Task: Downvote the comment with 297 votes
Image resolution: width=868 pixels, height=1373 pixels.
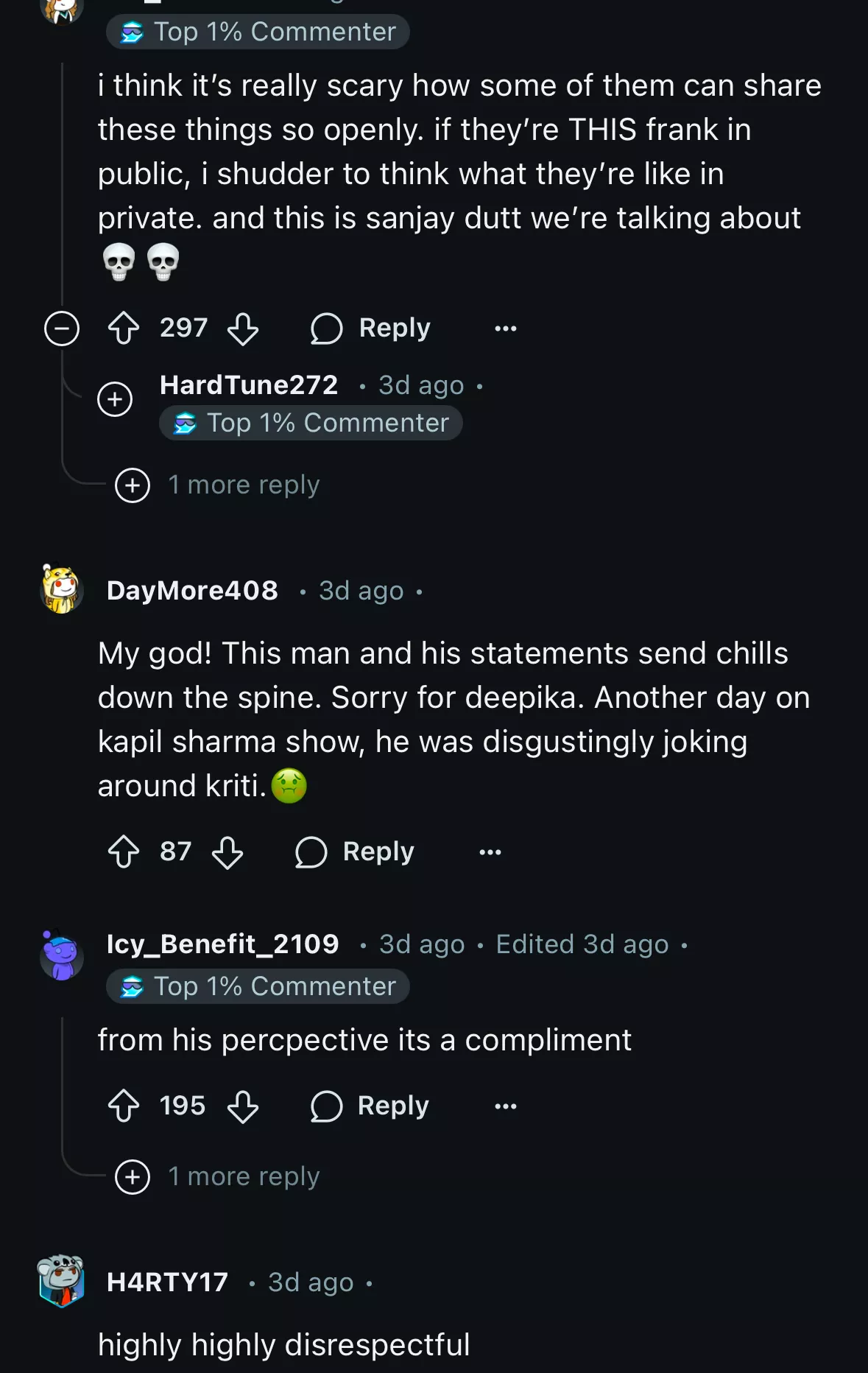Action: (x=242, y=329)
